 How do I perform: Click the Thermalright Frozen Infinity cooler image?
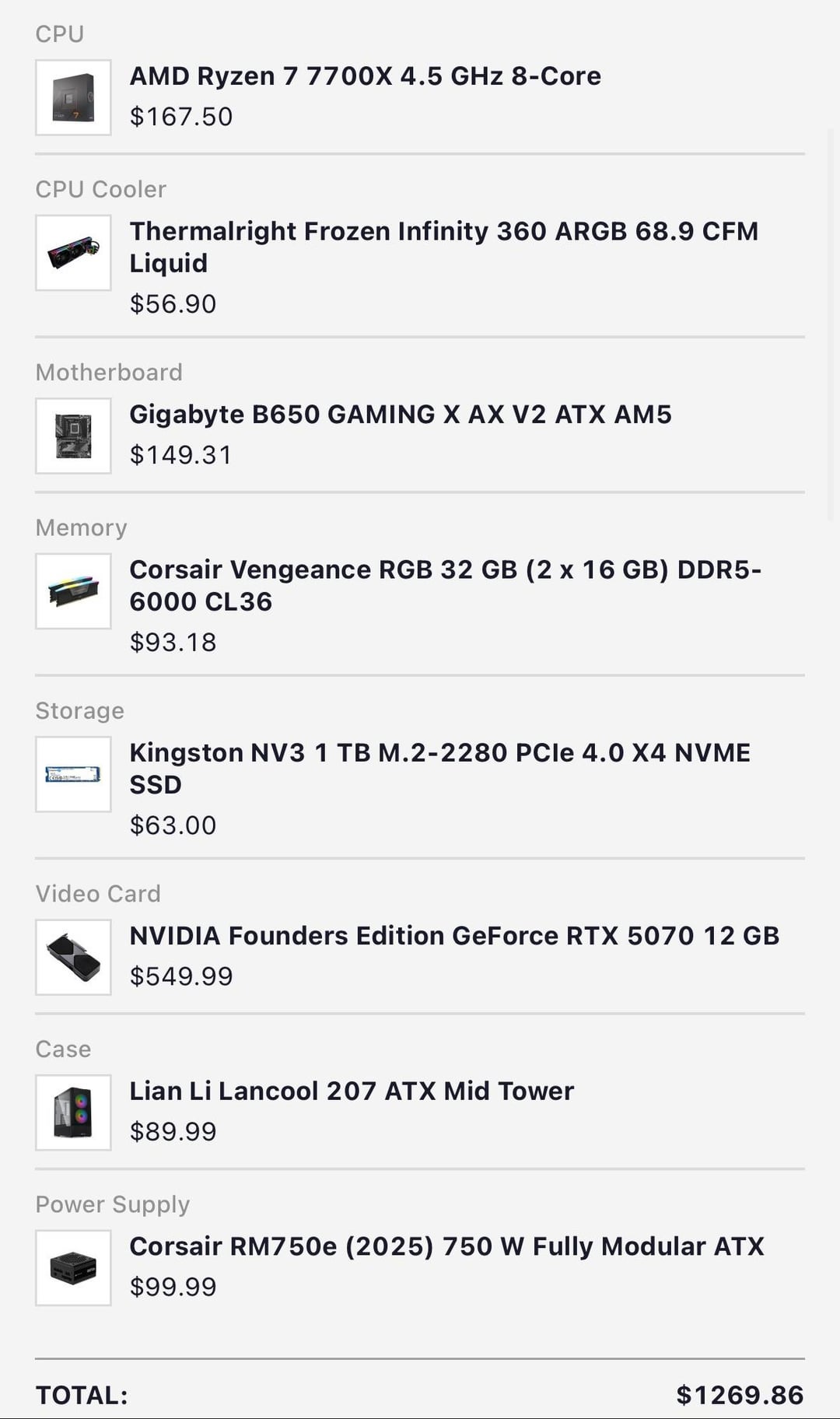73,253
